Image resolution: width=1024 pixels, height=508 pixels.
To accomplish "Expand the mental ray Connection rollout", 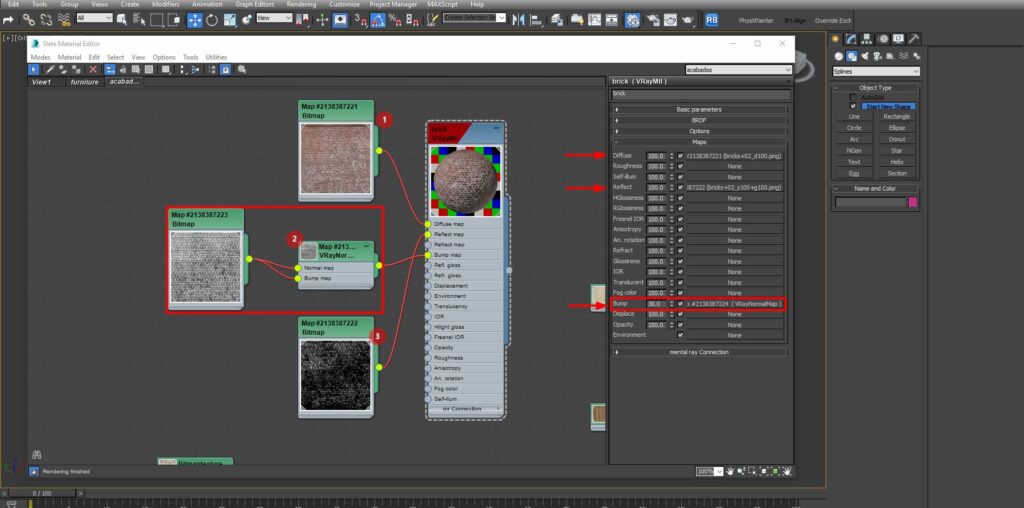I will pos(699,352).
